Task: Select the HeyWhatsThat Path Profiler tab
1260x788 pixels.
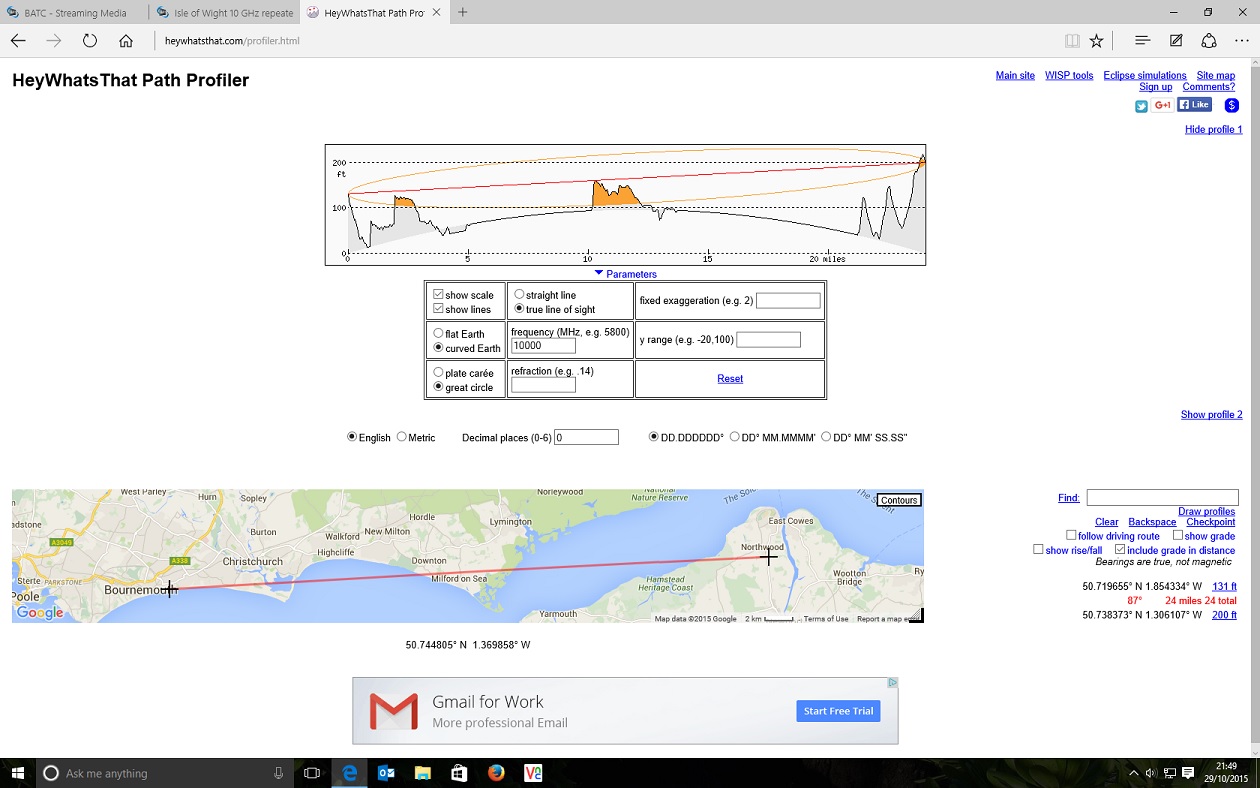Action: (373, 13)
